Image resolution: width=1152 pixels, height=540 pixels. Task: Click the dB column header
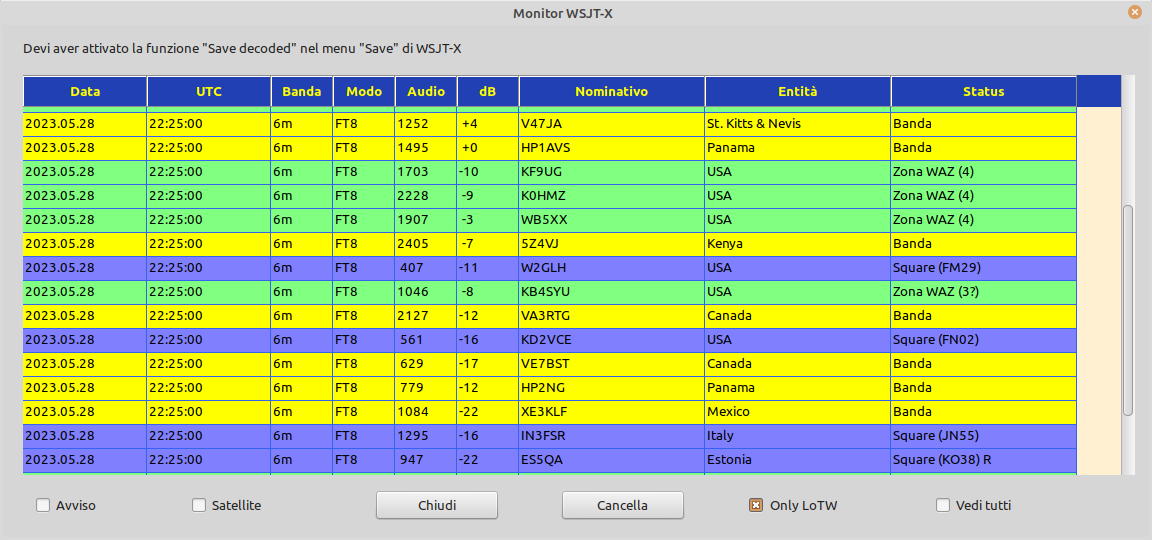click(488, 92)
